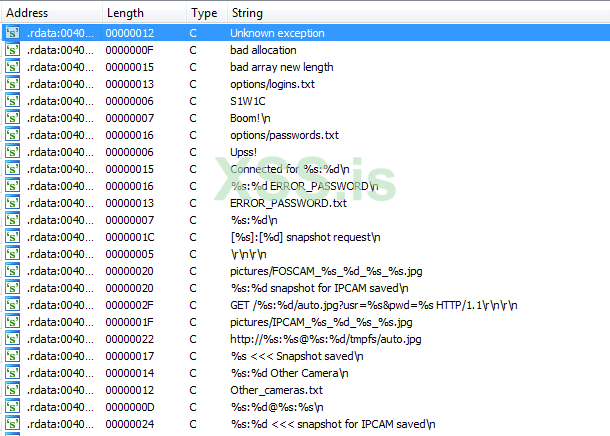Click length value 00000005
Viewport: 610px width, 436px height.
(130, 254)
